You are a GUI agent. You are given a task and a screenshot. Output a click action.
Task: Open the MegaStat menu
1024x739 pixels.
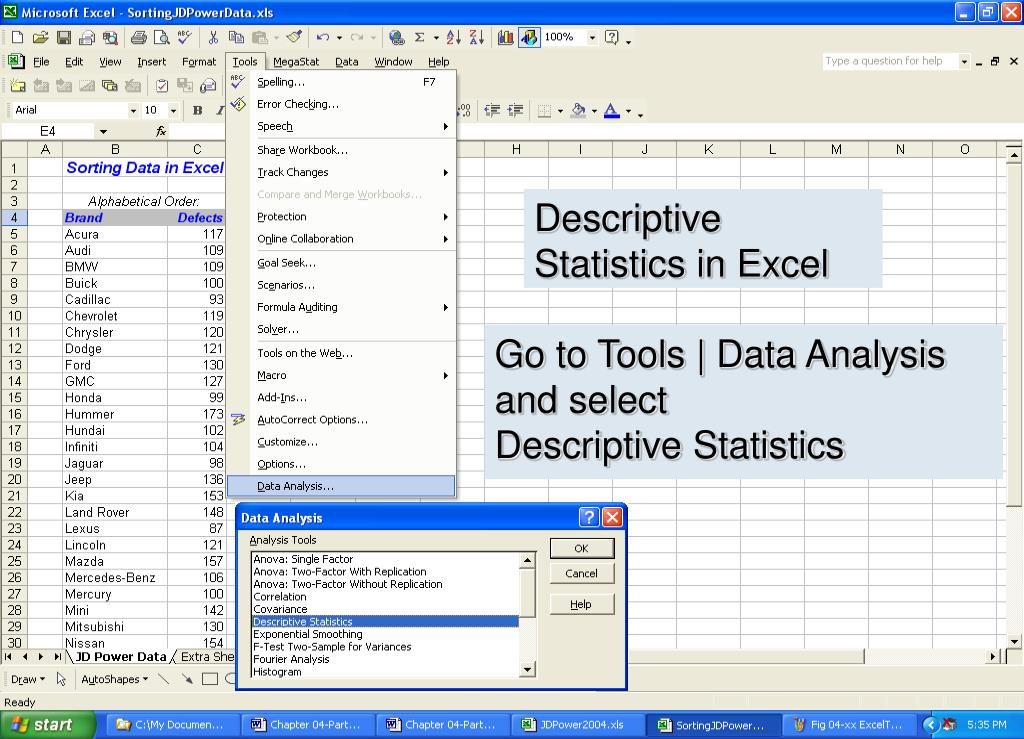[x=296, y=61]
